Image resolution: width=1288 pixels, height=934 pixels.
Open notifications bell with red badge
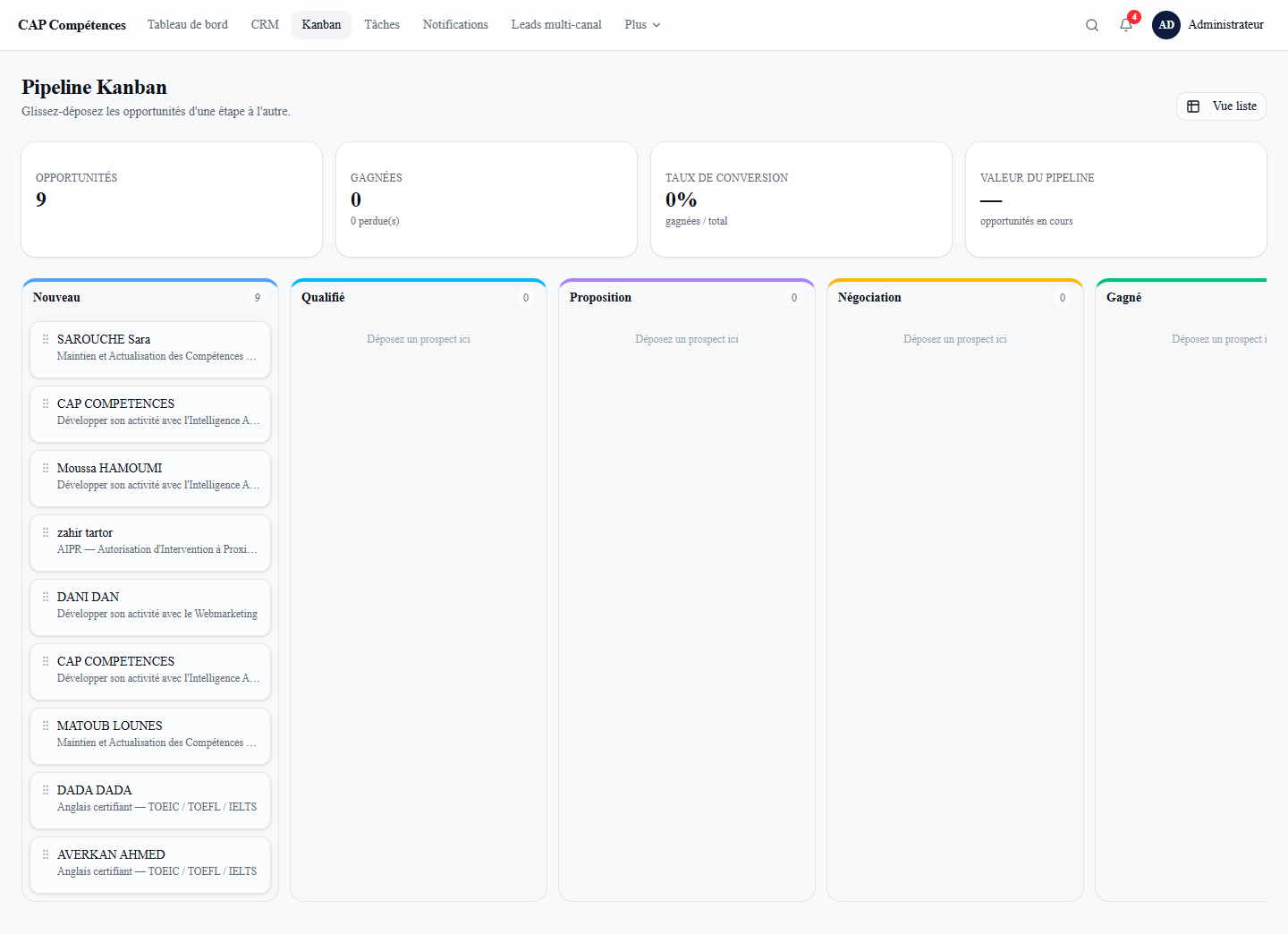click(x=1127, y=24)
